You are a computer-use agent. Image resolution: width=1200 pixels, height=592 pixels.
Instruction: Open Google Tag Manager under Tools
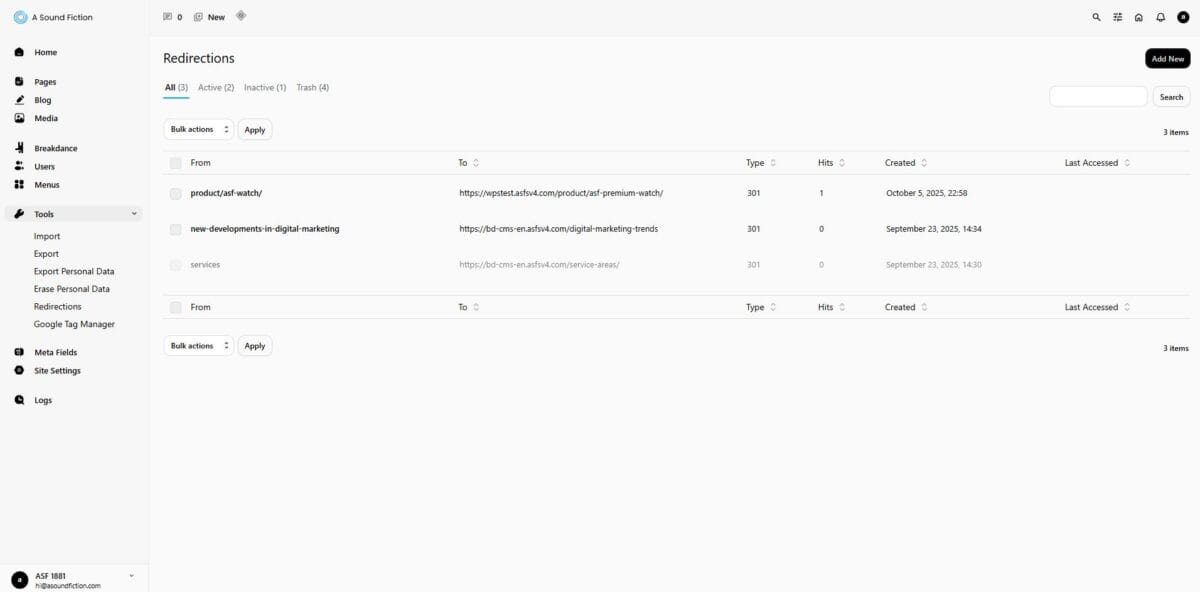pyautogui.click(x=74, y=324)
